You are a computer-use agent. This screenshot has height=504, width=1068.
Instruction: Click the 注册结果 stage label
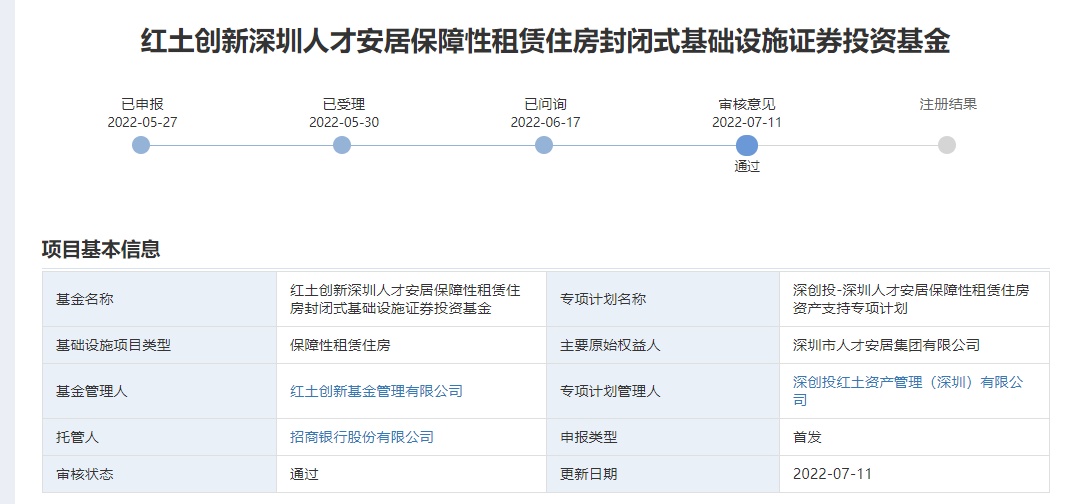948,104
